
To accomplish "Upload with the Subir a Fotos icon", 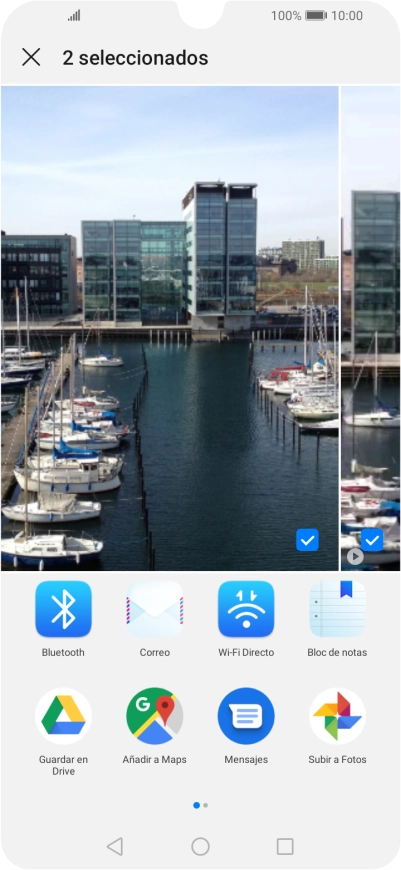I will pyautogui.click(x=337, y=716).
